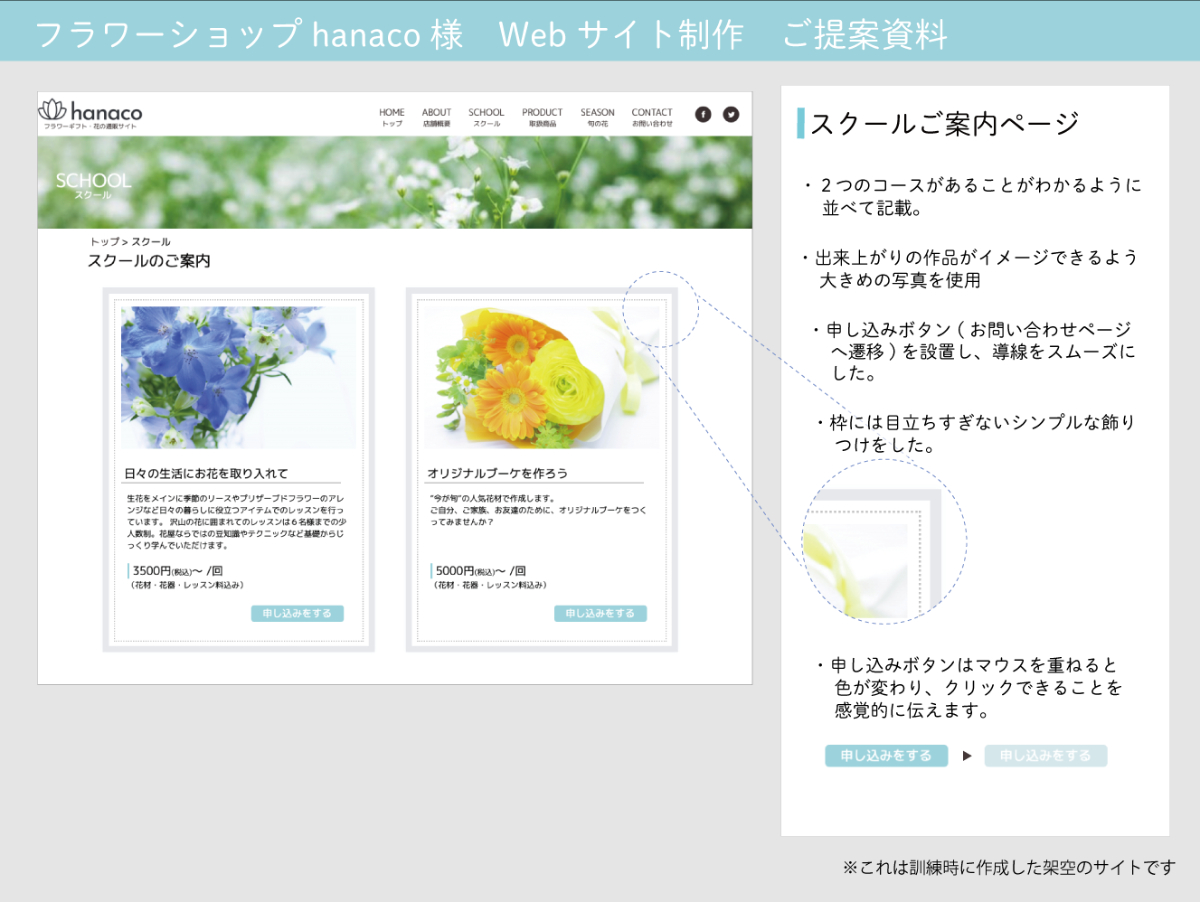Open the ABOUT navigation item
This screenshot has width=1200, height=902.
436,117
